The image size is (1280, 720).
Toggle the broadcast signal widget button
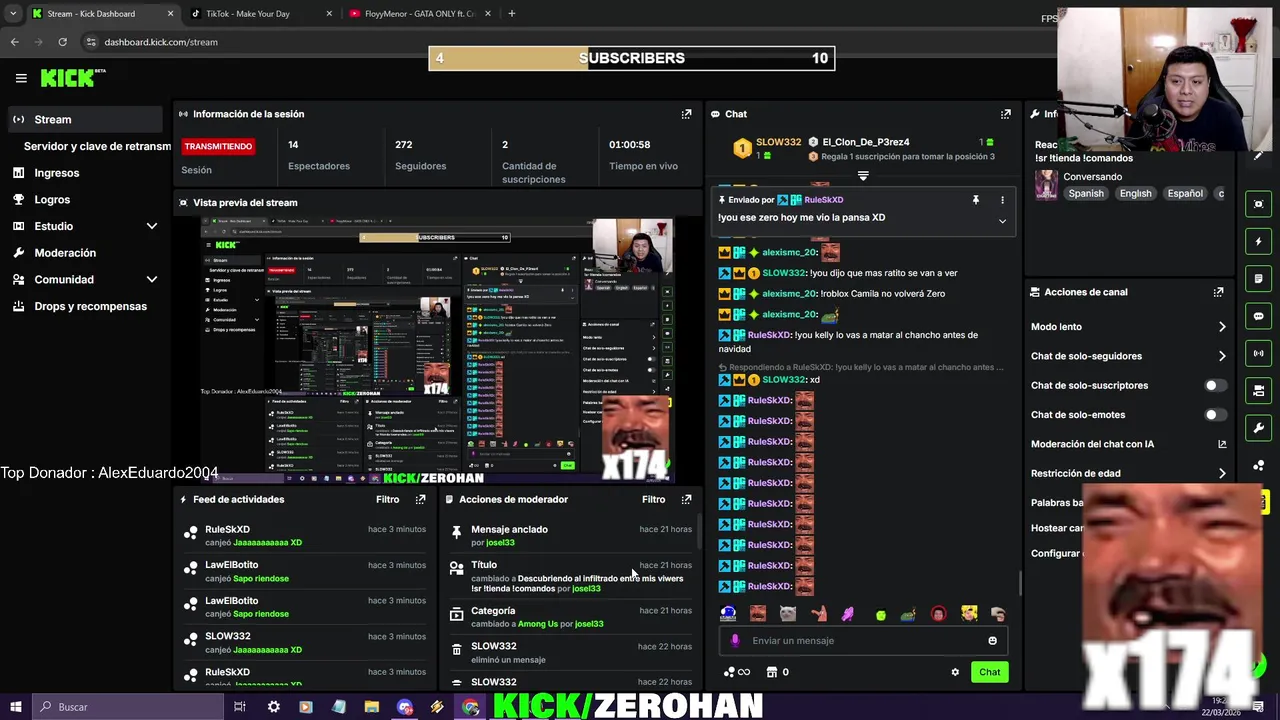coord(1259,353)
